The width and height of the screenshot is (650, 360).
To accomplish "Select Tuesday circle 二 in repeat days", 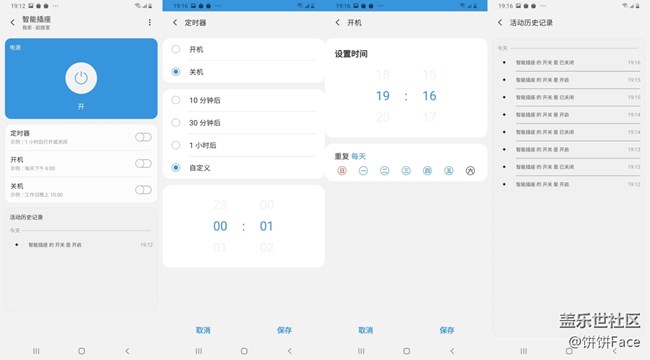I will (385, 170).
